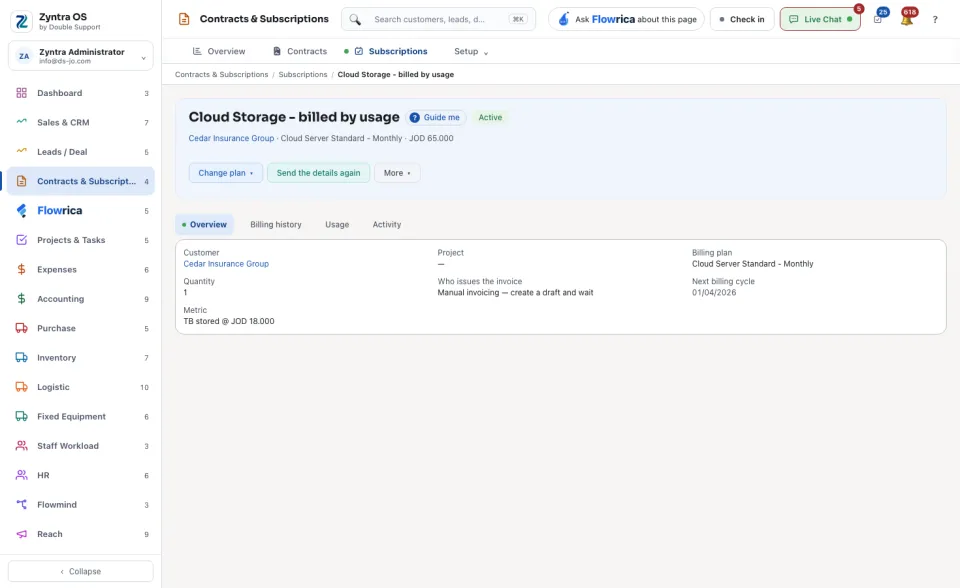Open Leads / Deal sidebar icon
The height and width of the screenshot is (588, 960).
(21, 151)
